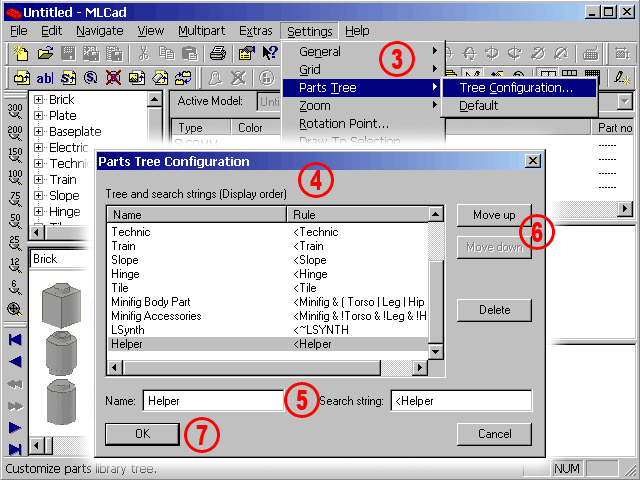The width and height of the screenshot is (640, 480).
Task: Open the Extras menu
Action: pos(256,31)
